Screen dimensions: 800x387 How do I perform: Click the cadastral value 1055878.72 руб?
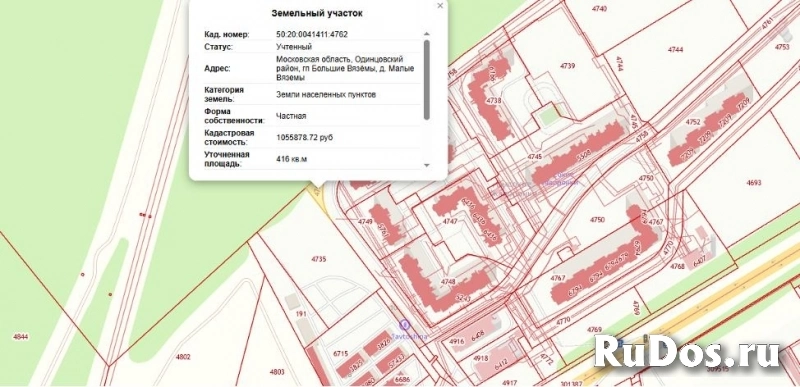[305, 138]
